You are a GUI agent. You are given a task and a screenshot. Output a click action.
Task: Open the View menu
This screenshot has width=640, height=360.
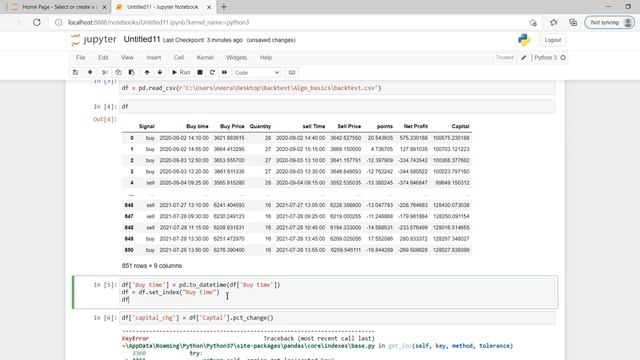click(127, 58)
